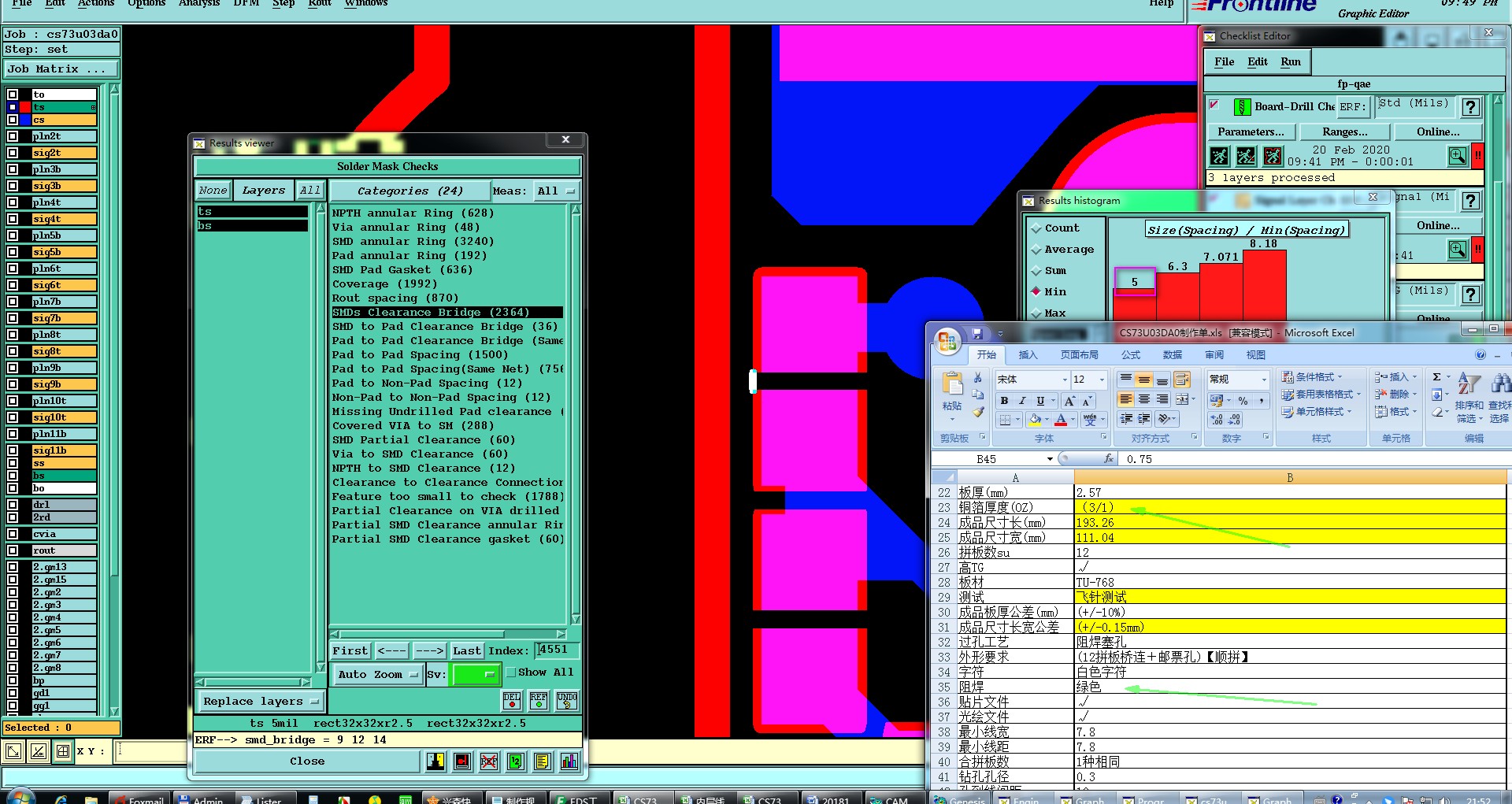The height and width of the screenshot is (804, 1512).
Task: Open the Analysis menu in main menu bar
Action: (x=198, y=3)
